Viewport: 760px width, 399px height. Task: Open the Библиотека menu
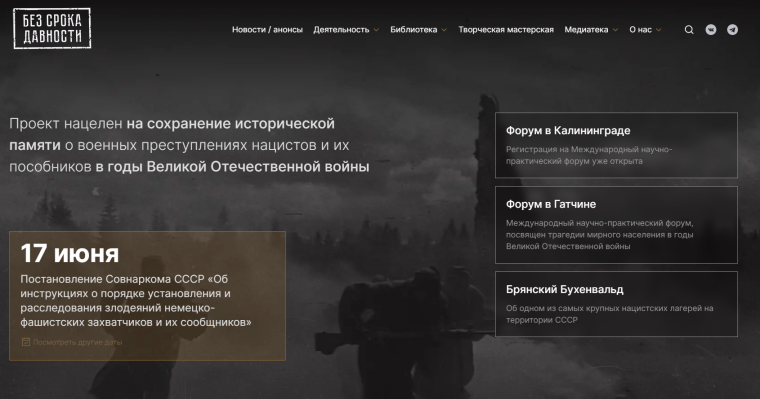[413, 30]
